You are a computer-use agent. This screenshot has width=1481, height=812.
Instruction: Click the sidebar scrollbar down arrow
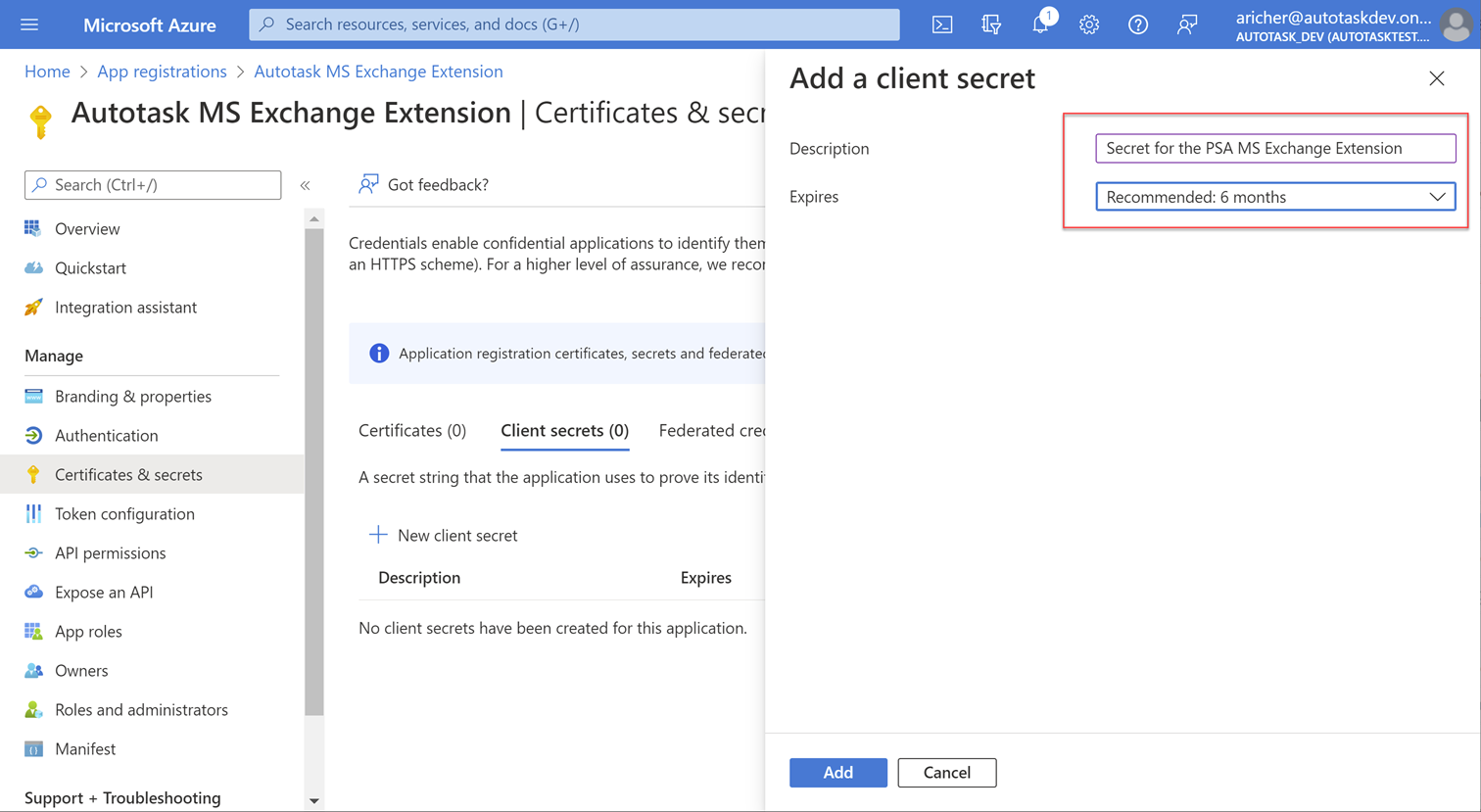(x=314, y=801)
